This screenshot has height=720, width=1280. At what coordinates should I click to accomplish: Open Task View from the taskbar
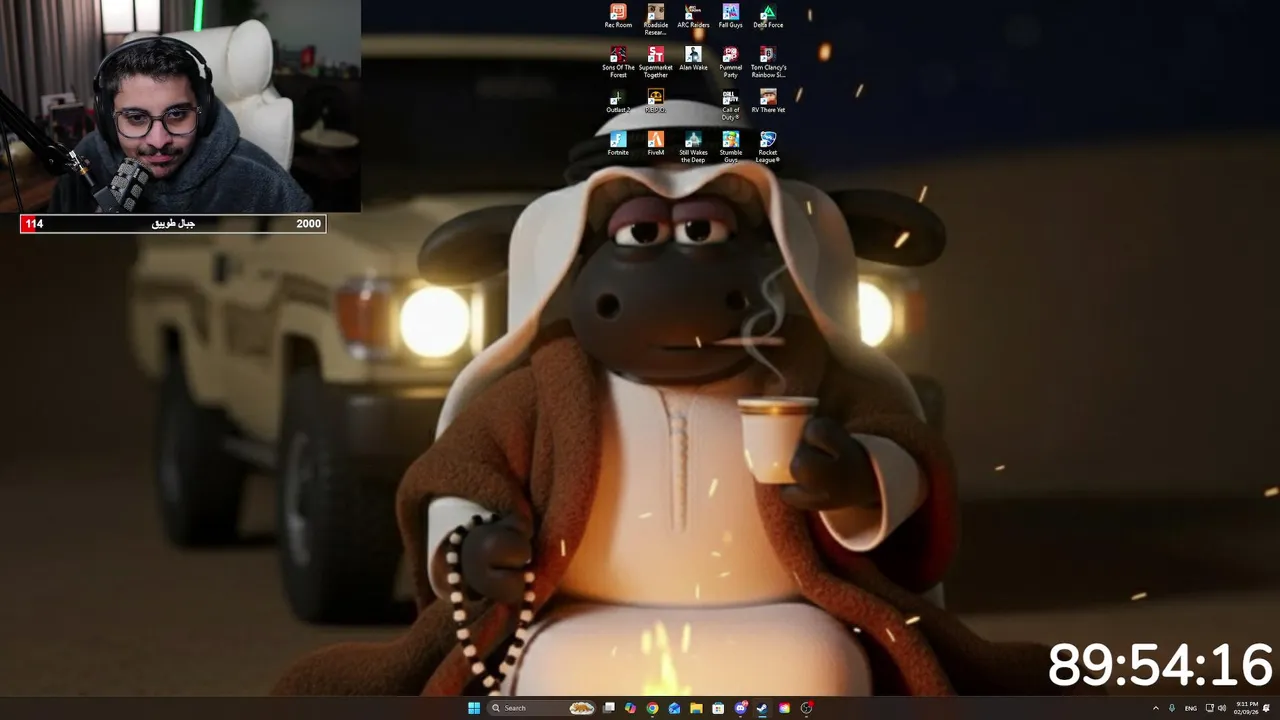[x=608, y=708]
